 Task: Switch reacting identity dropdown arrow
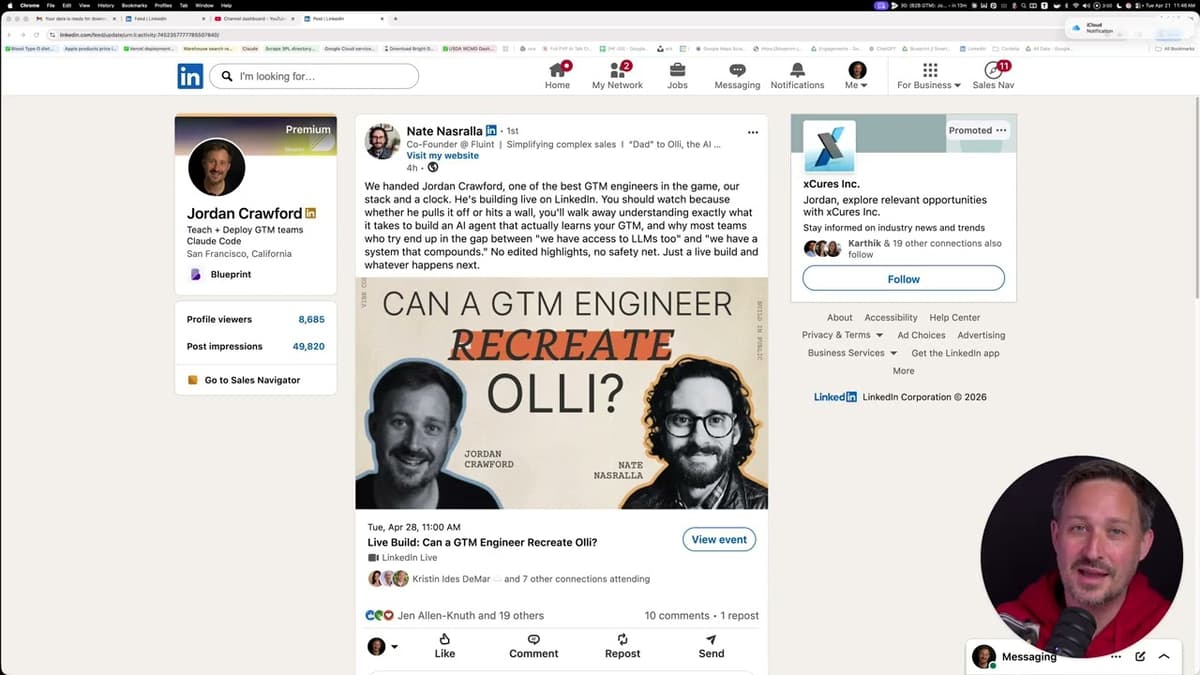pyautogui.click(x=394, y=647)
